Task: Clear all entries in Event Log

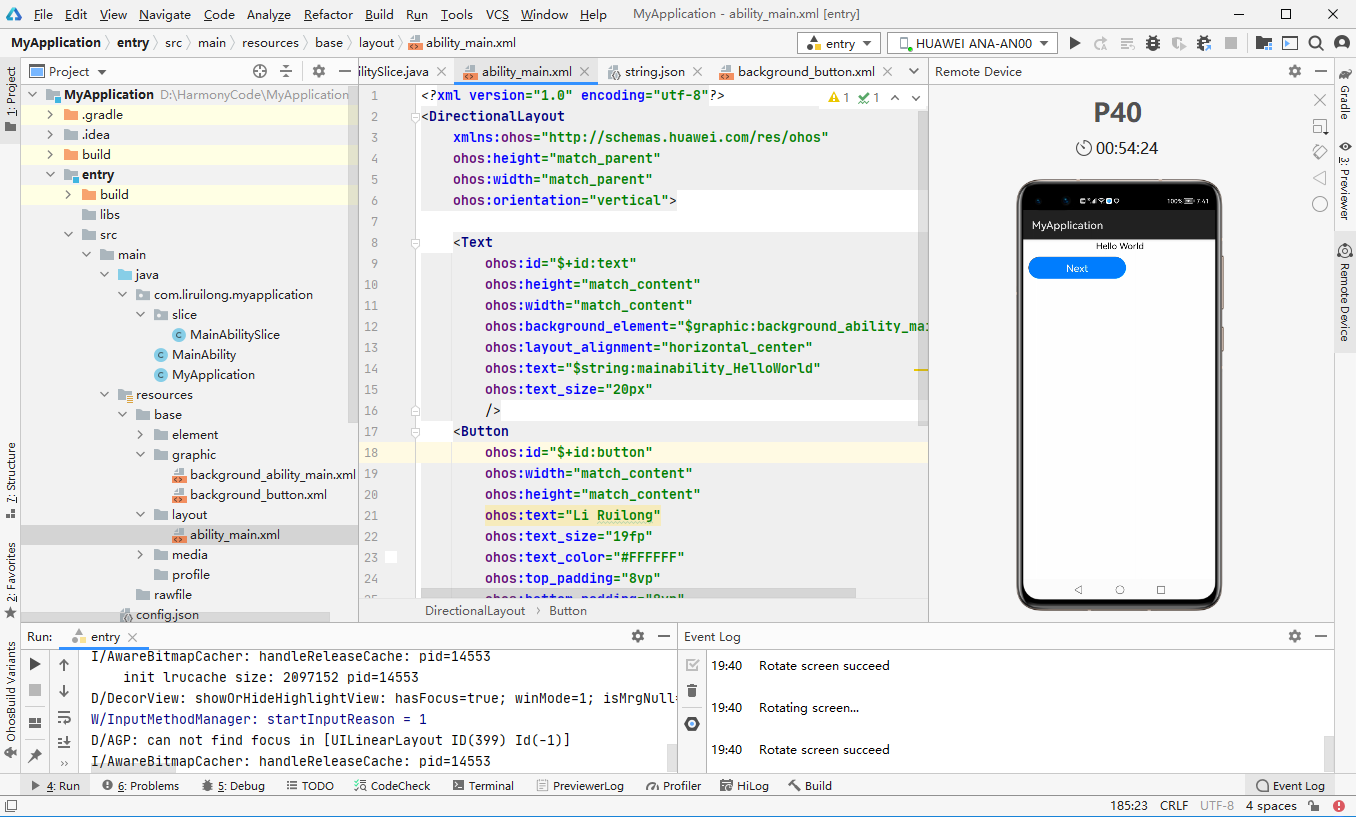Action: point(692,691)
